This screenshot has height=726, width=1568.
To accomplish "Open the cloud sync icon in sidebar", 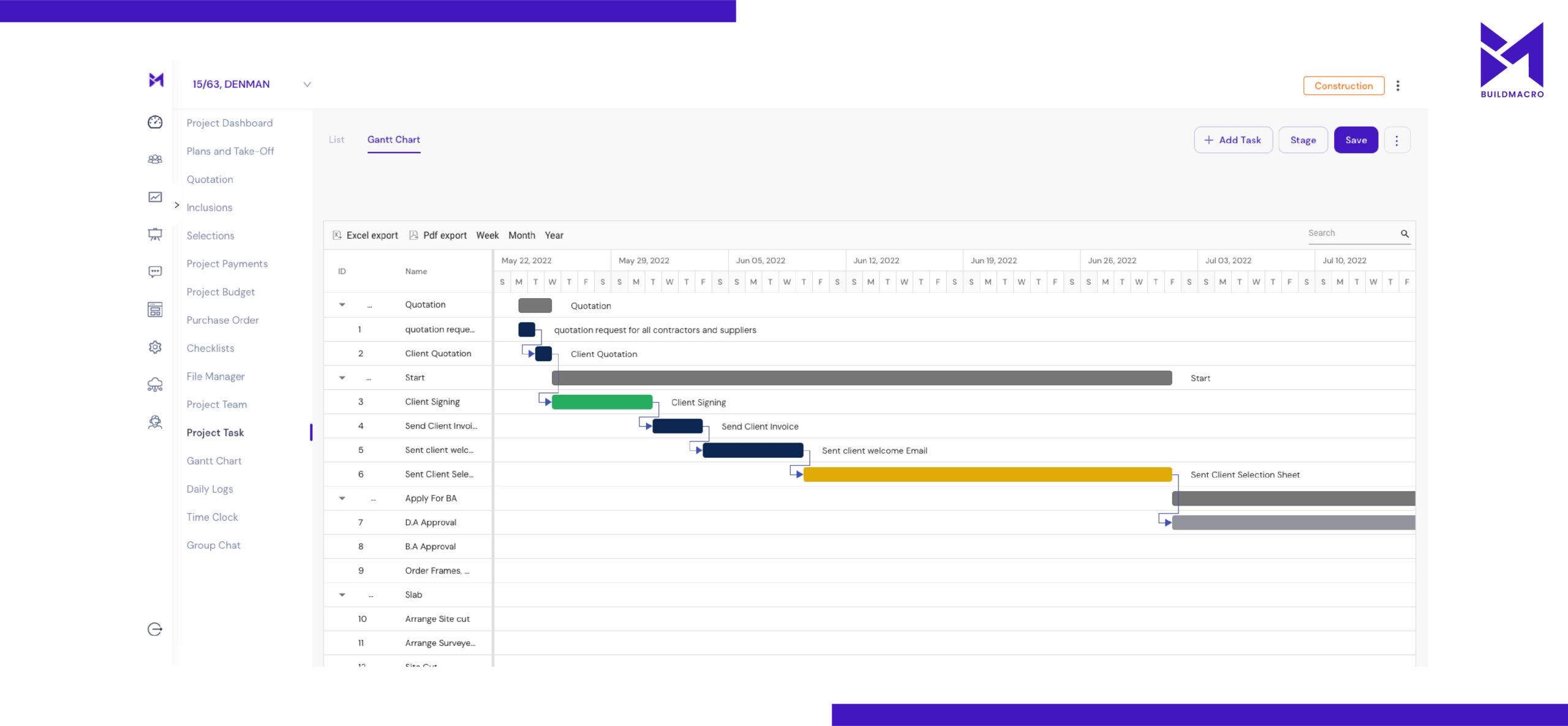I will [156, 384].
